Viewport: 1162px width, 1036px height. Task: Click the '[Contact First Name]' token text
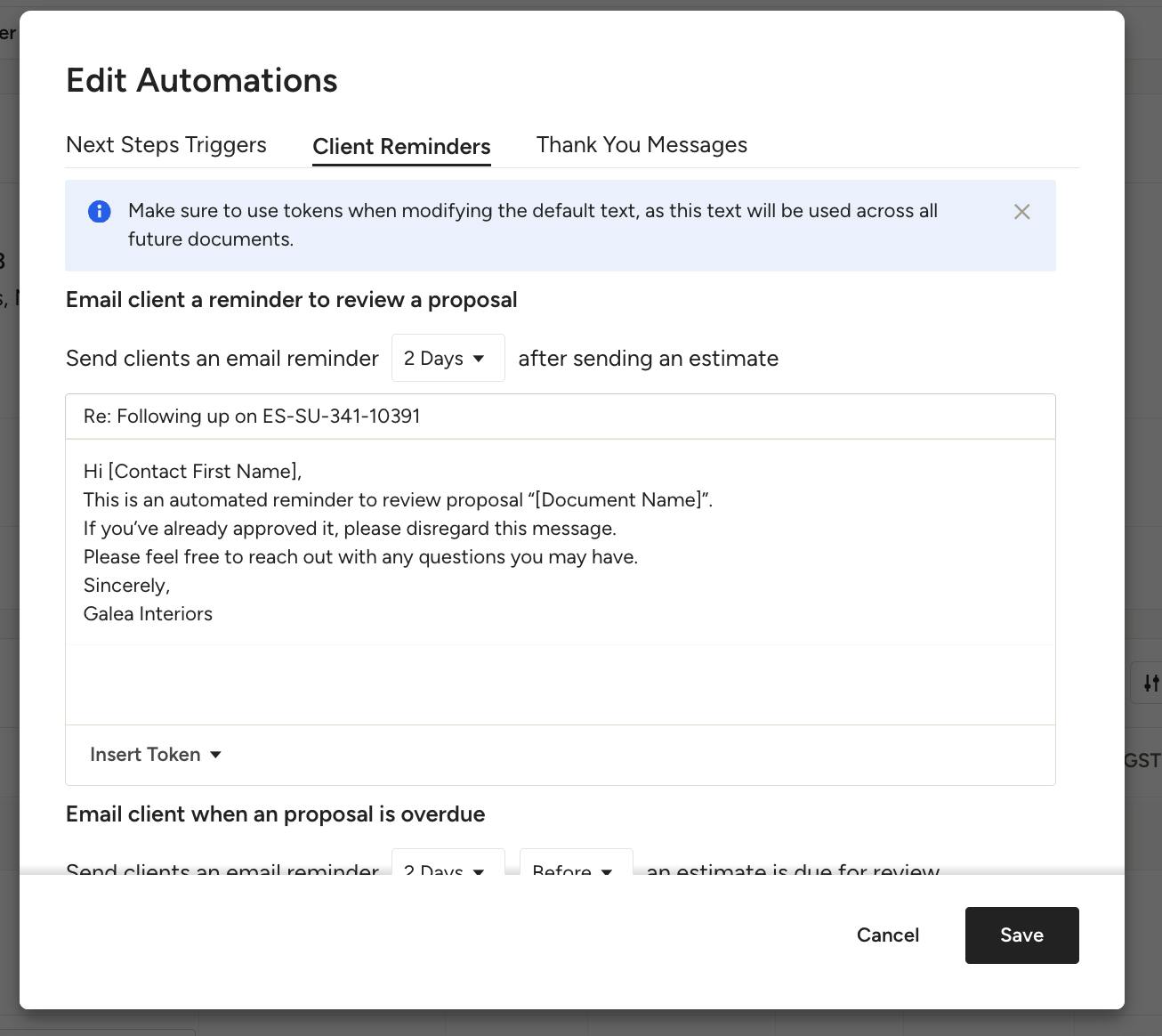click(x=203, y=472)
